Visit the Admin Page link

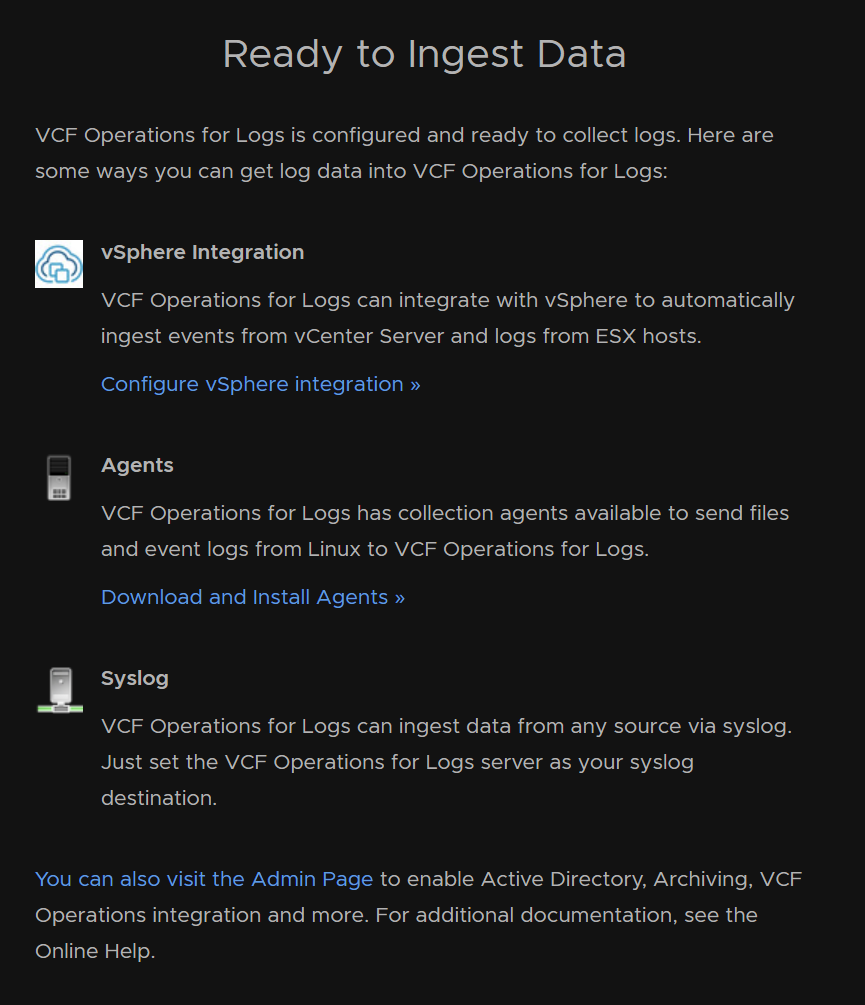pyautogui.click(x=204, y=879)
